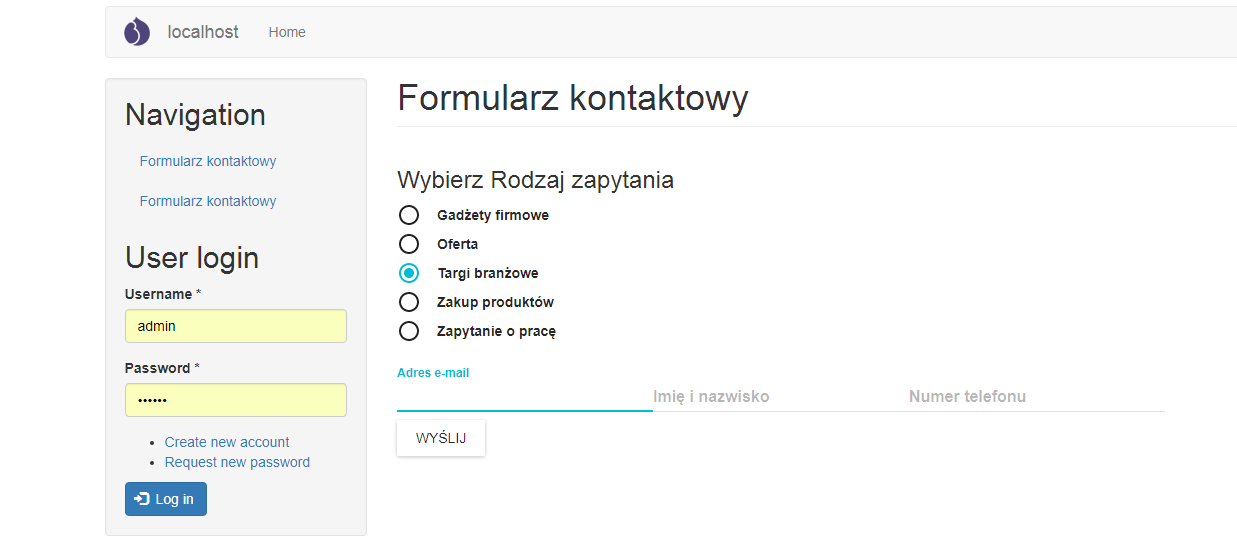The image size is (1237, 540).
Task: Follow the Create new account link
Action: tap(227, 442)
